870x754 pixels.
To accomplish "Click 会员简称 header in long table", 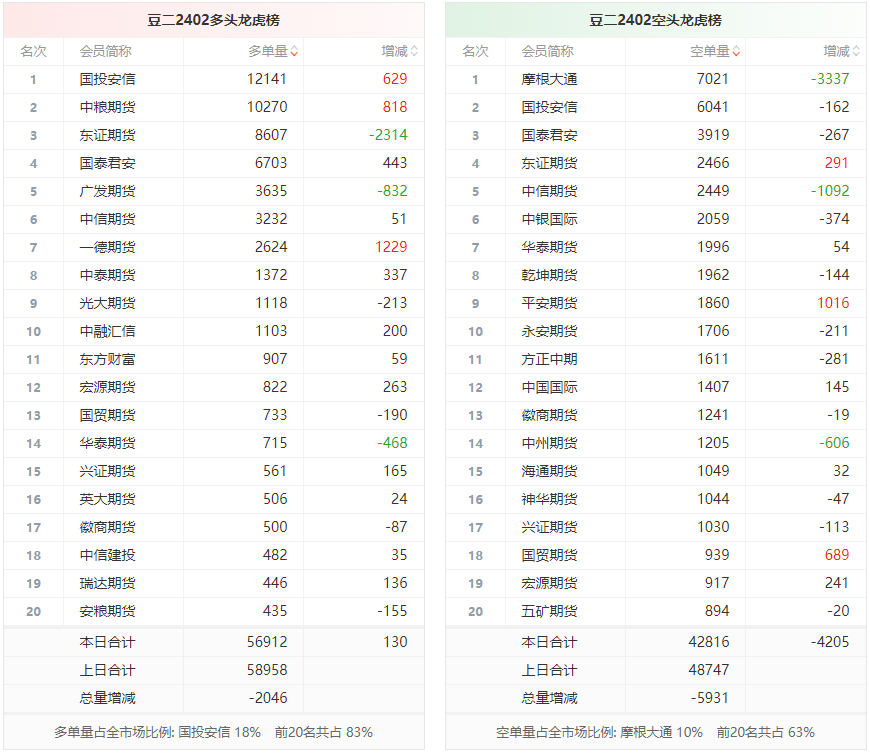I will 105,52.
